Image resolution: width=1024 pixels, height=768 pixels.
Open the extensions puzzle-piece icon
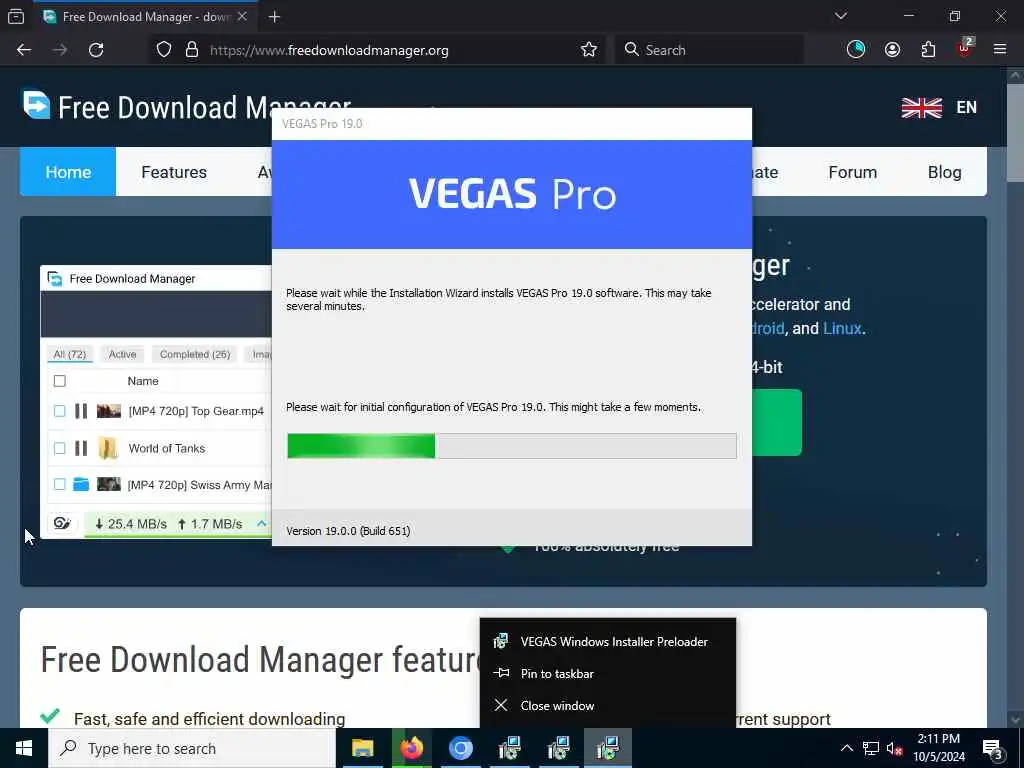click(928, 50)
